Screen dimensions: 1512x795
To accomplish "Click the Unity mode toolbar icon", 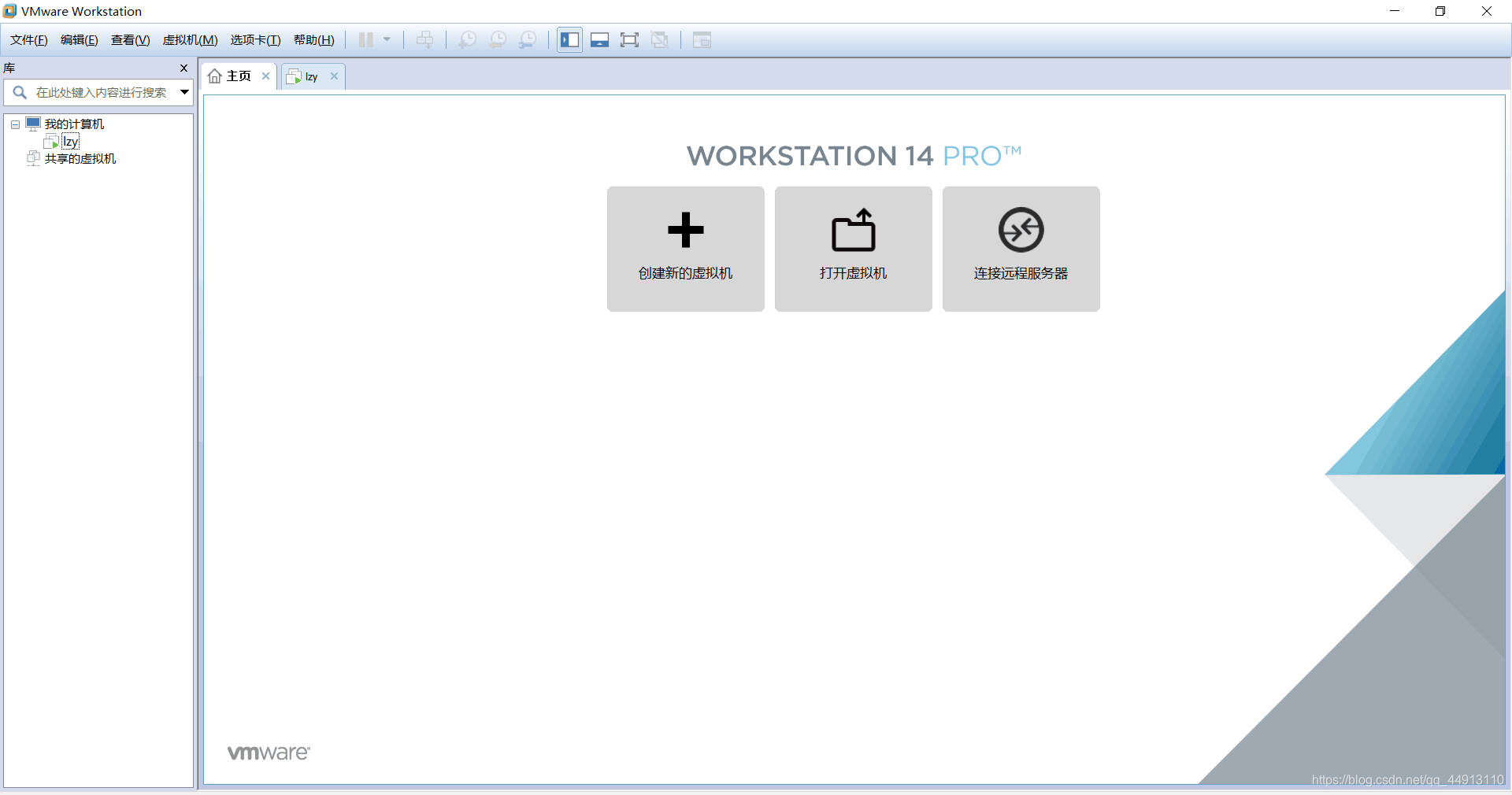I will [660, 40].
